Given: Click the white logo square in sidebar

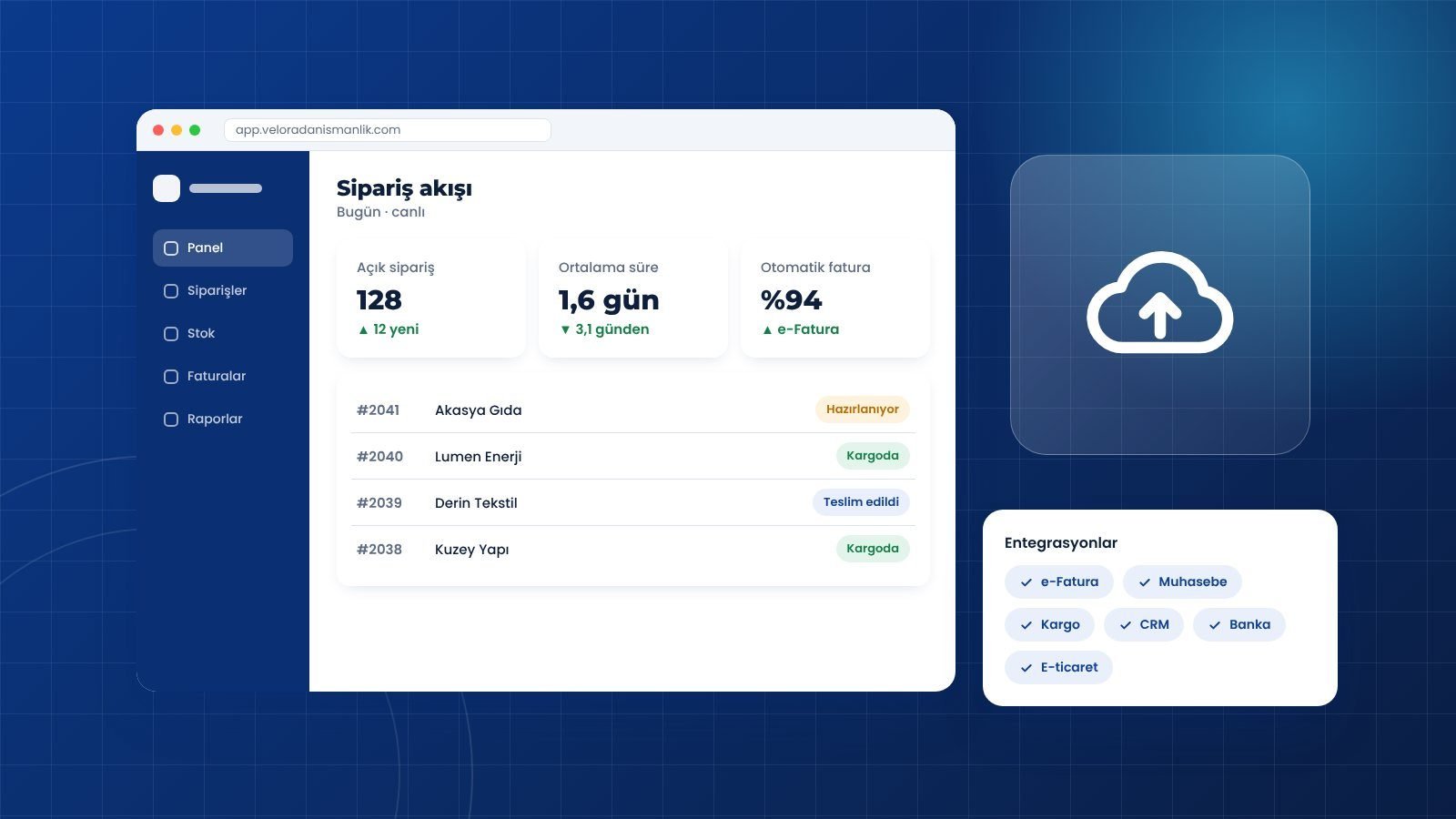Looking at the screenshot, I should point(167,188).
